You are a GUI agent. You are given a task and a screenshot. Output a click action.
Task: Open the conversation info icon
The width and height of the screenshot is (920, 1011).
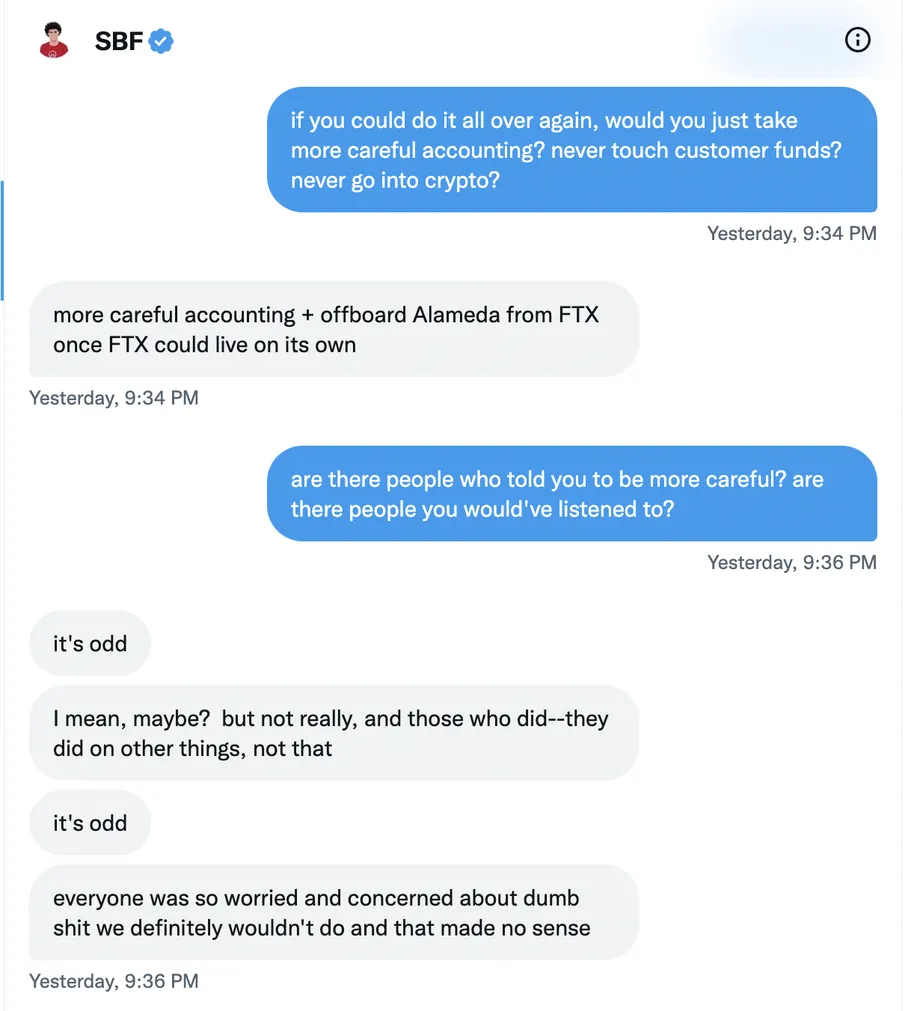coord(857,40)
